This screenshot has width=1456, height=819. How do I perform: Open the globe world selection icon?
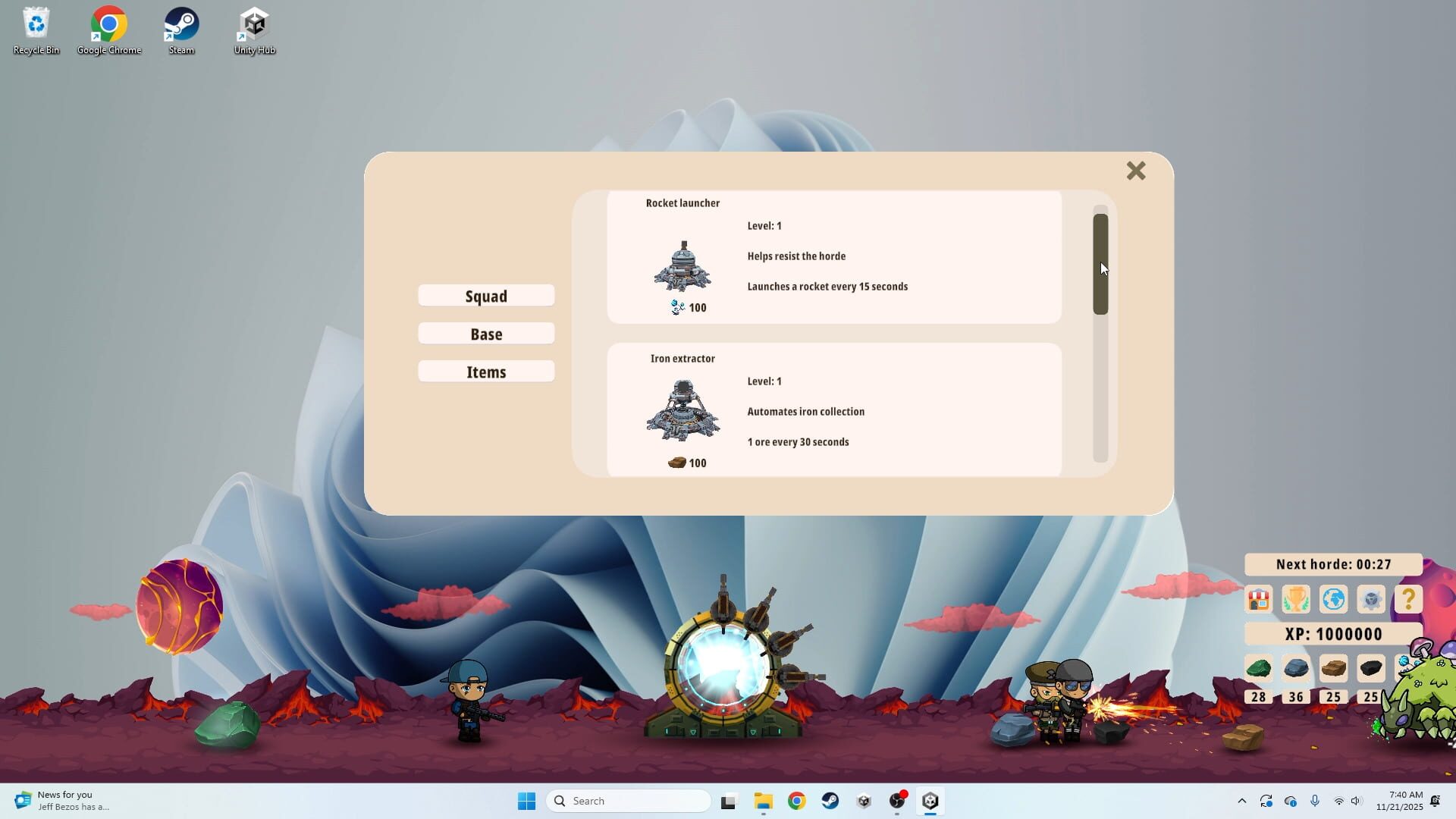pyautogui.click(x=1334, y=599)
